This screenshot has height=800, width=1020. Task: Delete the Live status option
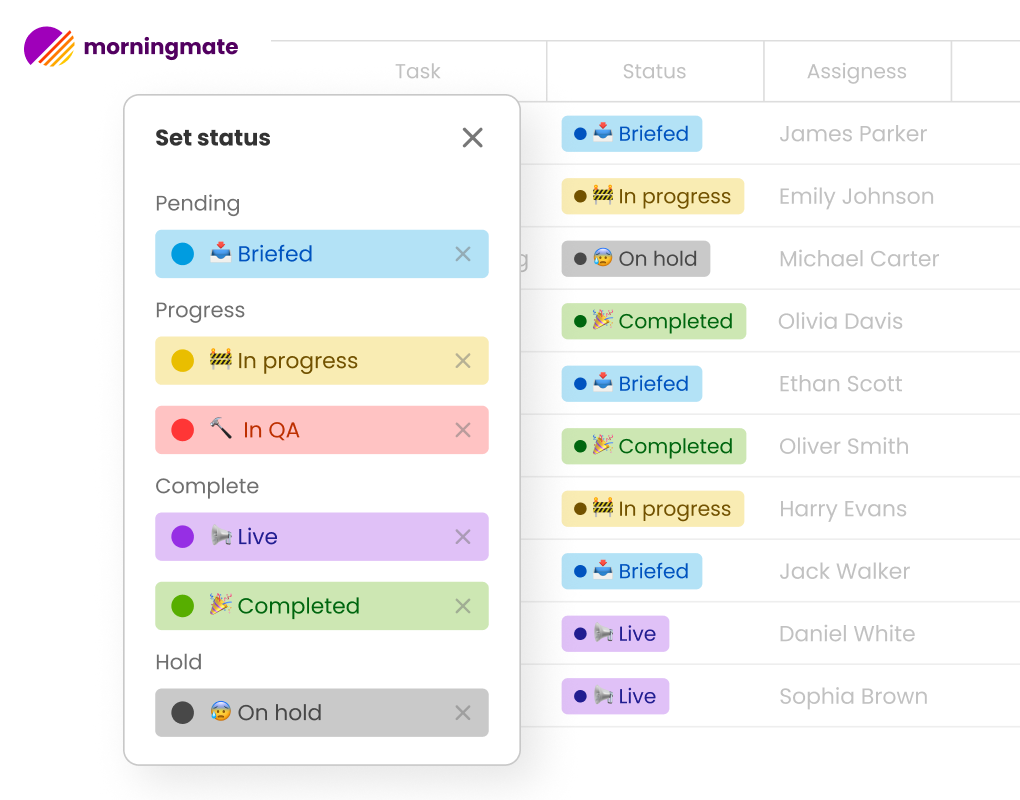click(463, 537)
